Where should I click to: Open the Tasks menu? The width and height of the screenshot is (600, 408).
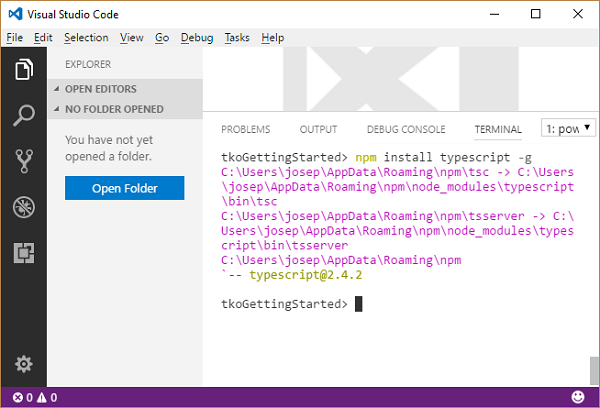tap(237, 38)
